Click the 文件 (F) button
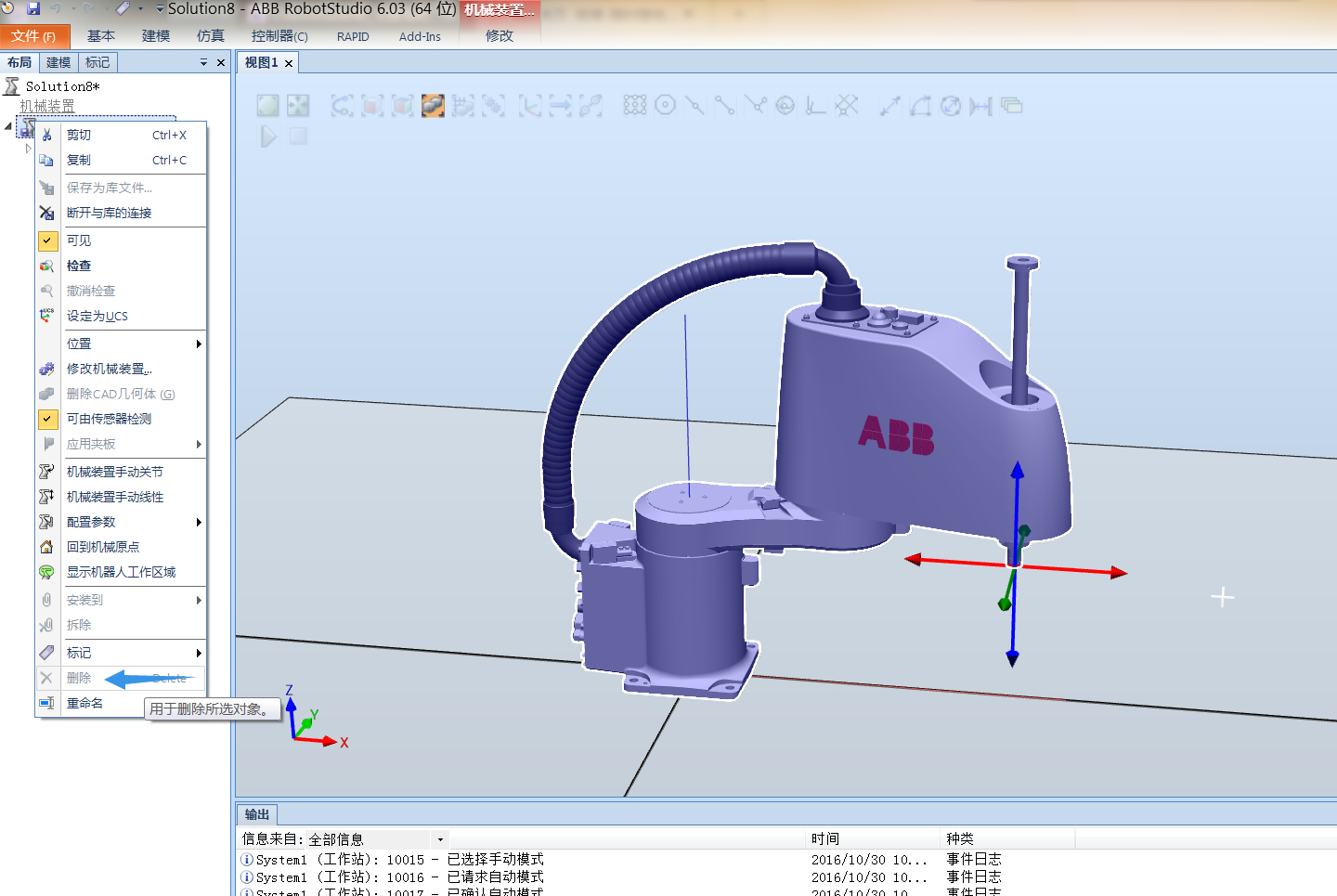1337x896 pixels. [33, 36]
